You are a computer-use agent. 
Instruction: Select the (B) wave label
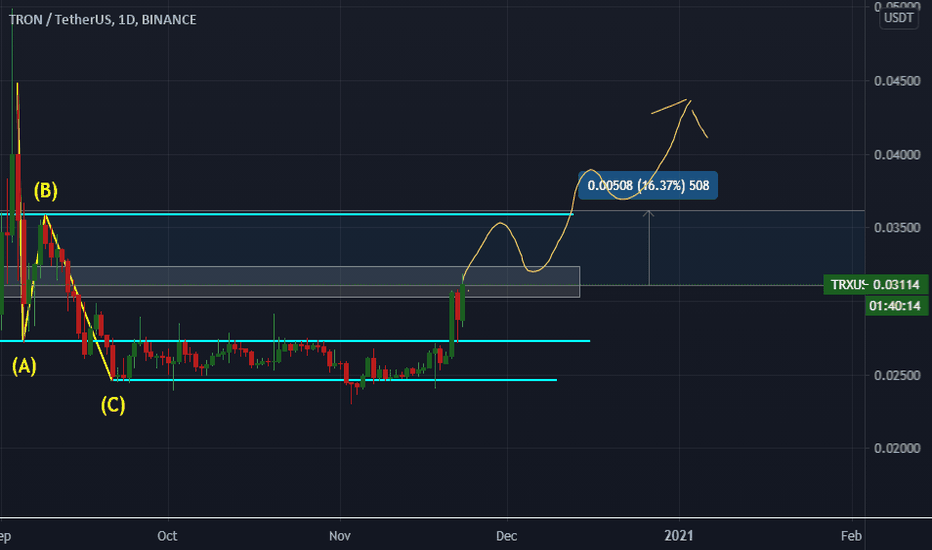coord(46,190)
